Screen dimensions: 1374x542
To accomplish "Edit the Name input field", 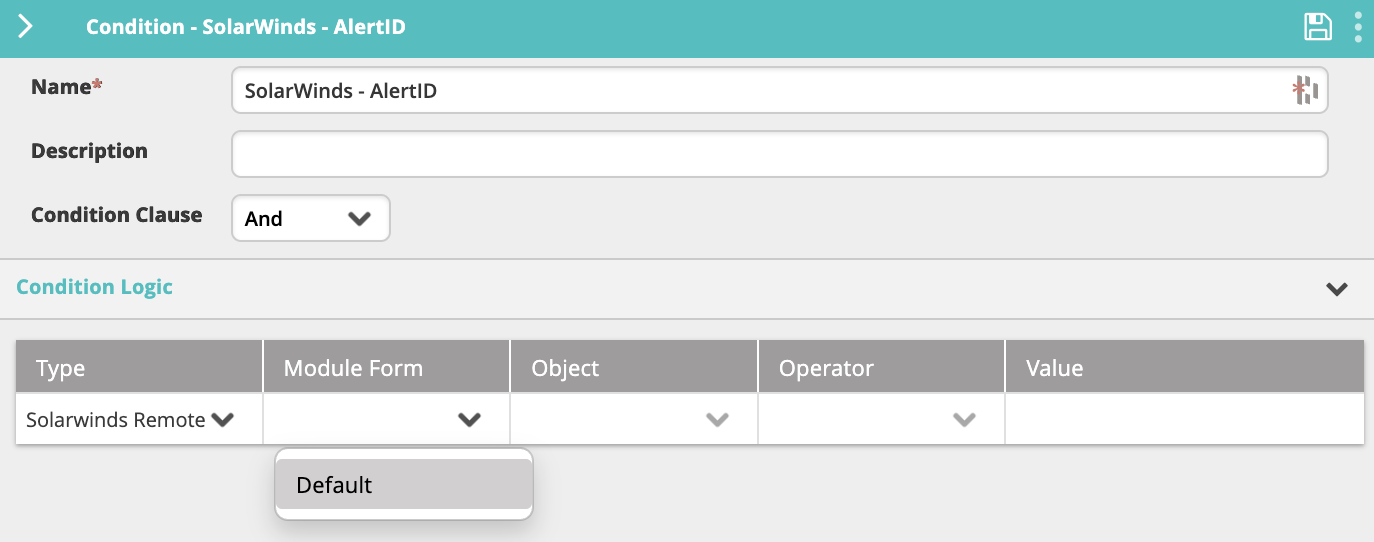I will coord(779,91).
